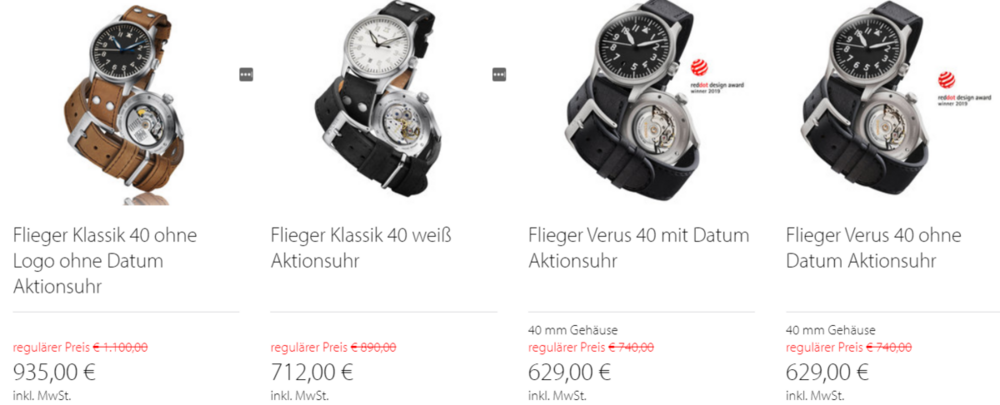Click the struck-through regular price € 1.100,00
The width and height of the screenshot is (1000, 405).
tap(121, 348)
